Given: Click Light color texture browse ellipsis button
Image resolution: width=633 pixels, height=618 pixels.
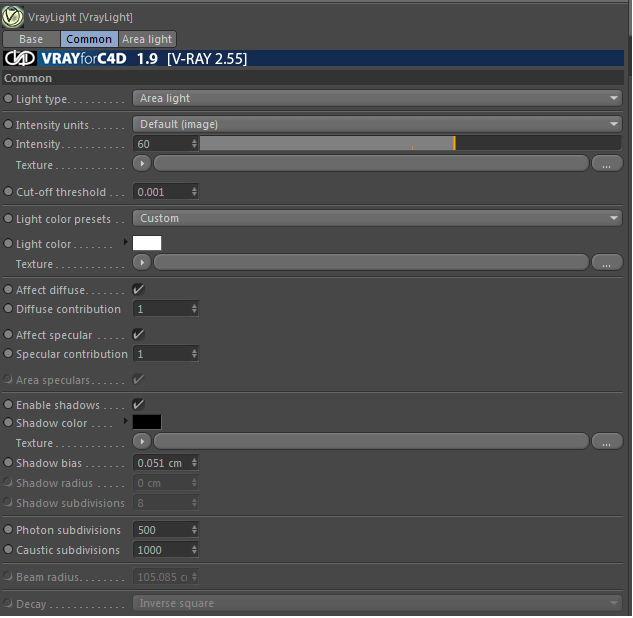Looking at the screenshot, I should (607, 262).
